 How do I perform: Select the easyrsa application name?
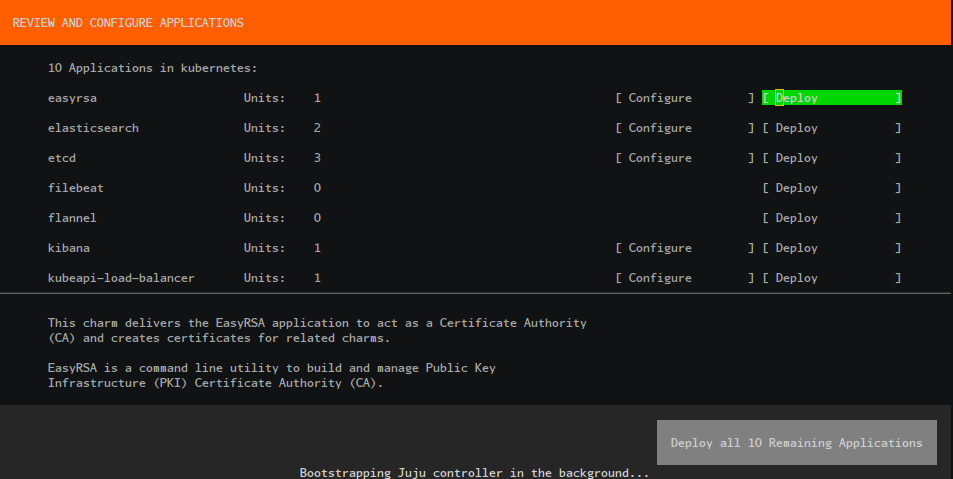tap(72, 98)
